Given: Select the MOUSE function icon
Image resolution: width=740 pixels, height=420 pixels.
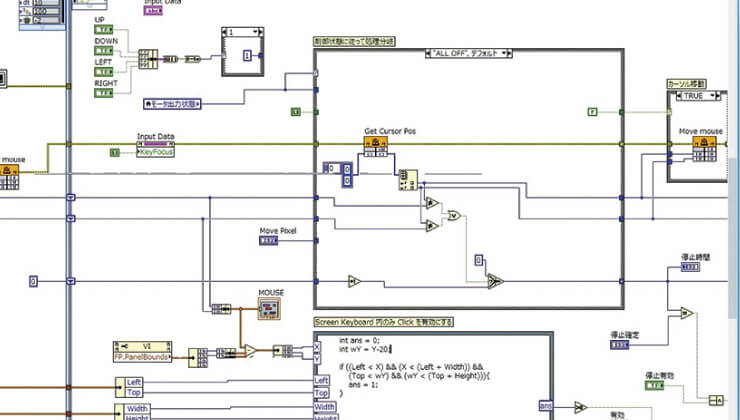Looking at the screenshot, I should coord(269,309).
